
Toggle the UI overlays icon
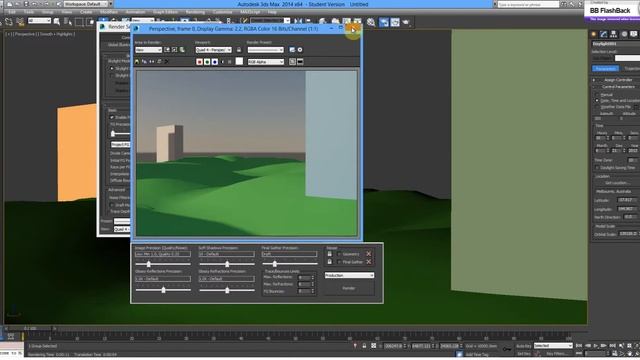292,62
